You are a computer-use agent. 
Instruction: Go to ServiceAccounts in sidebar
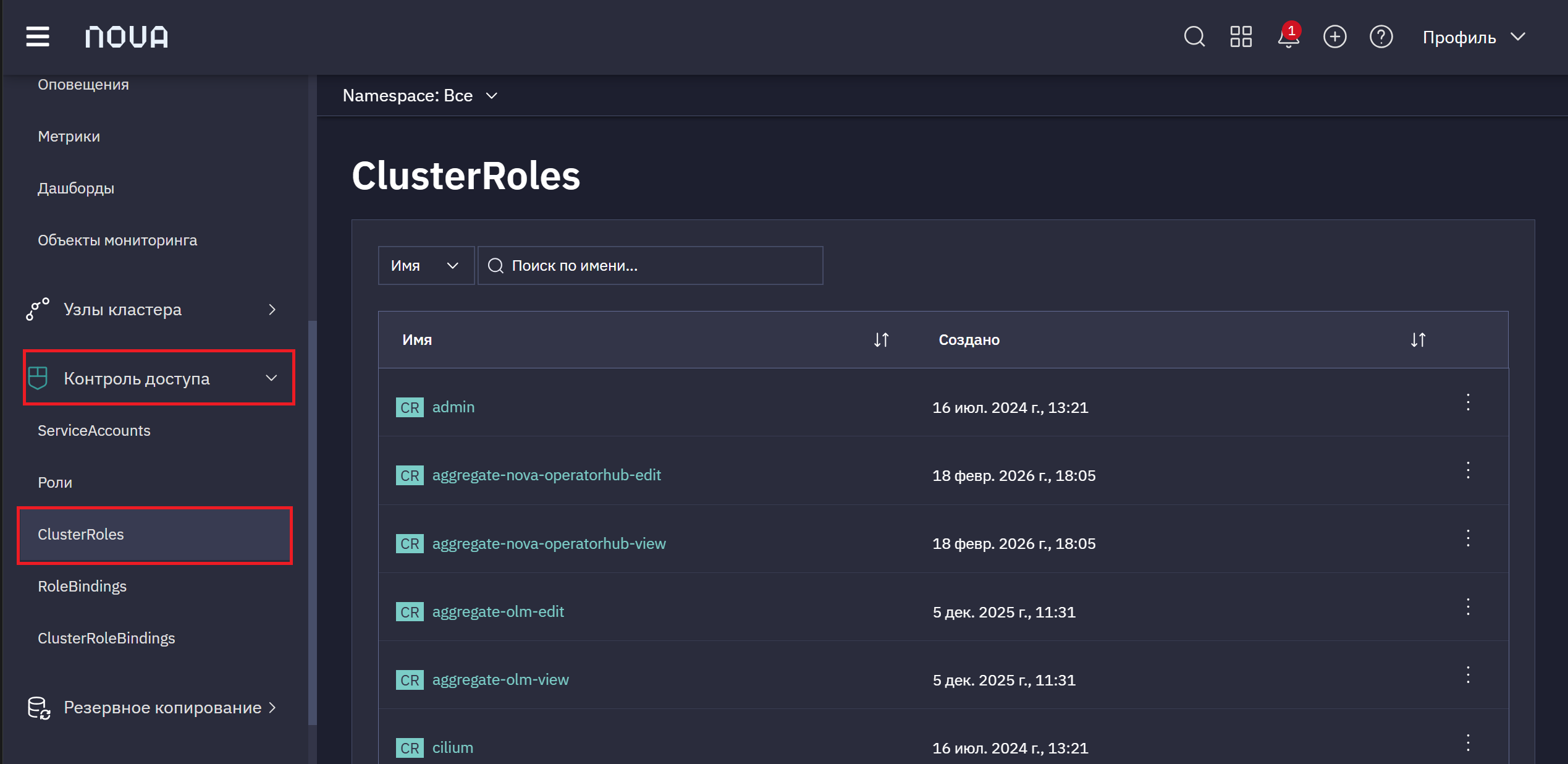[94, 431]
